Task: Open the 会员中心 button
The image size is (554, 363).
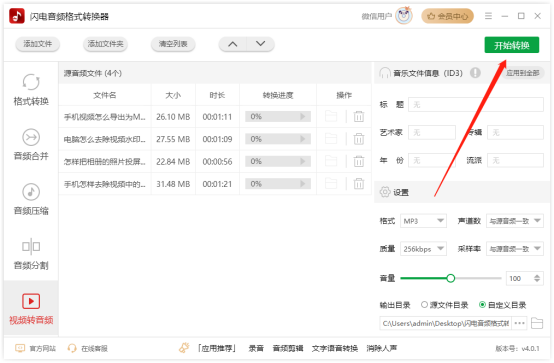Action: tap(447, 16)
